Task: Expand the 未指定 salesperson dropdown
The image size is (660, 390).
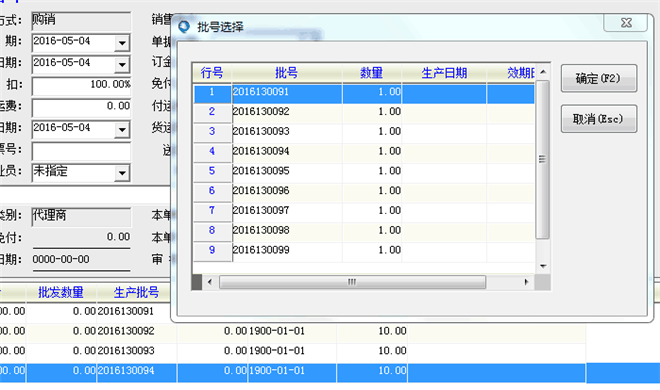Action: tap(122, 173)
